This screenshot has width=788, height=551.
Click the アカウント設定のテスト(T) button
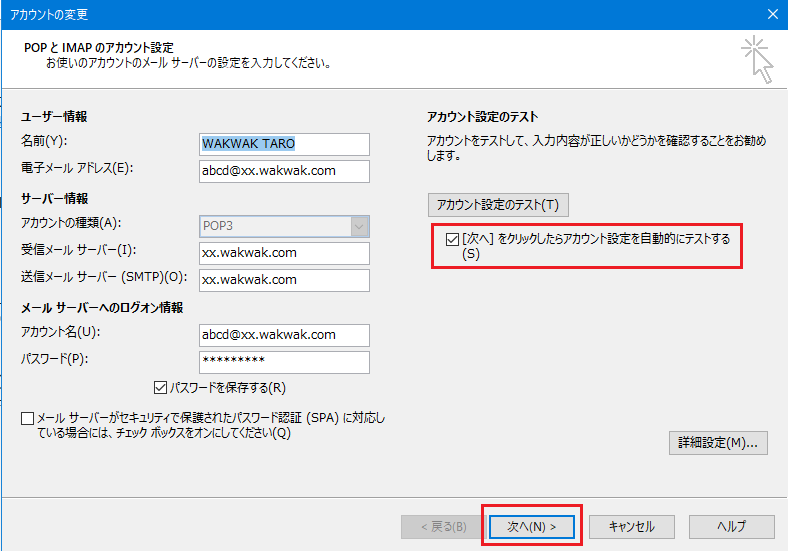tap(498, 205)
